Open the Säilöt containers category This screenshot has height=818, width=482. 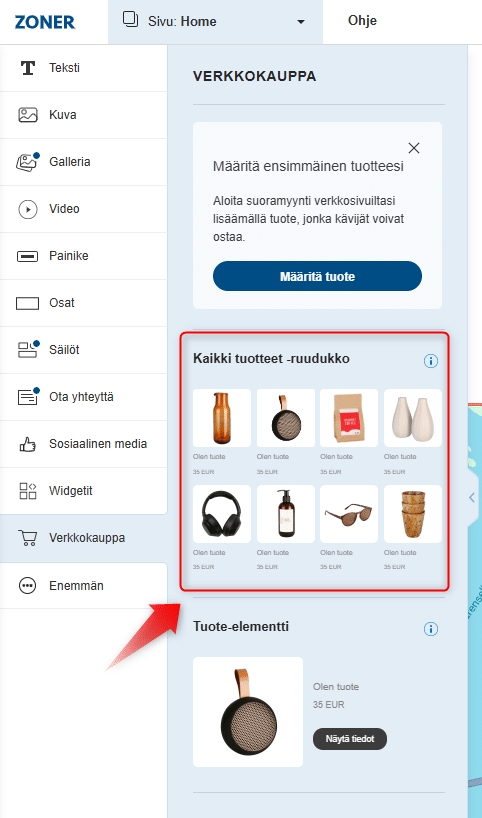coord(83,350)
